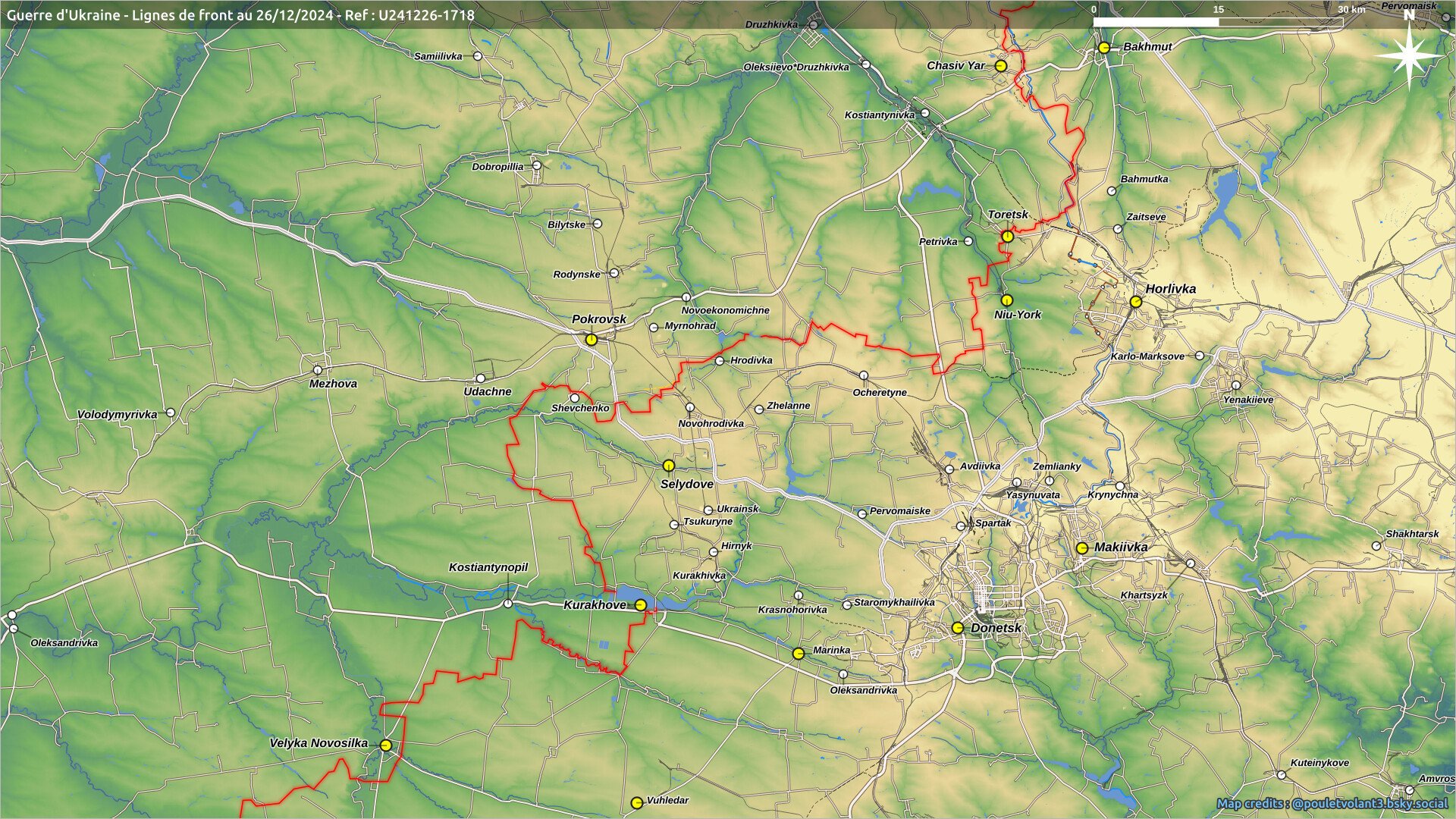This screenshot has width=1456, height=819.
Task: Click the white Bahmutka marker
Action: 1112,191
